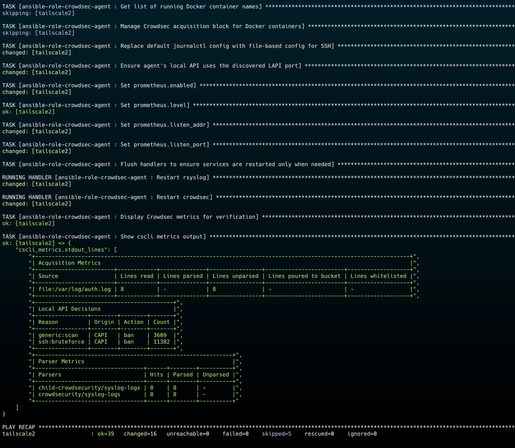Click the 'Unparsed' column header in Parser Metrics
This screenshot has width=515, height=448.
pos(216,375)
